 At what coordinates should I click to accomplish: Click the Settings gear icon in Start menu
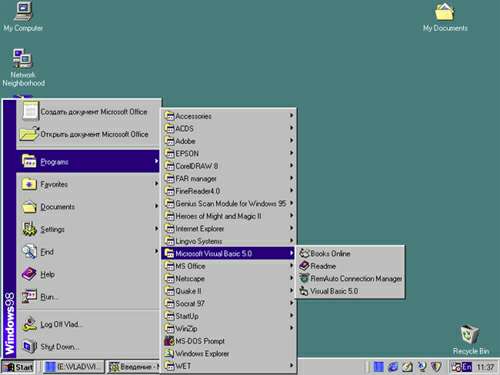pyautogui.click(x=29, y=229)
